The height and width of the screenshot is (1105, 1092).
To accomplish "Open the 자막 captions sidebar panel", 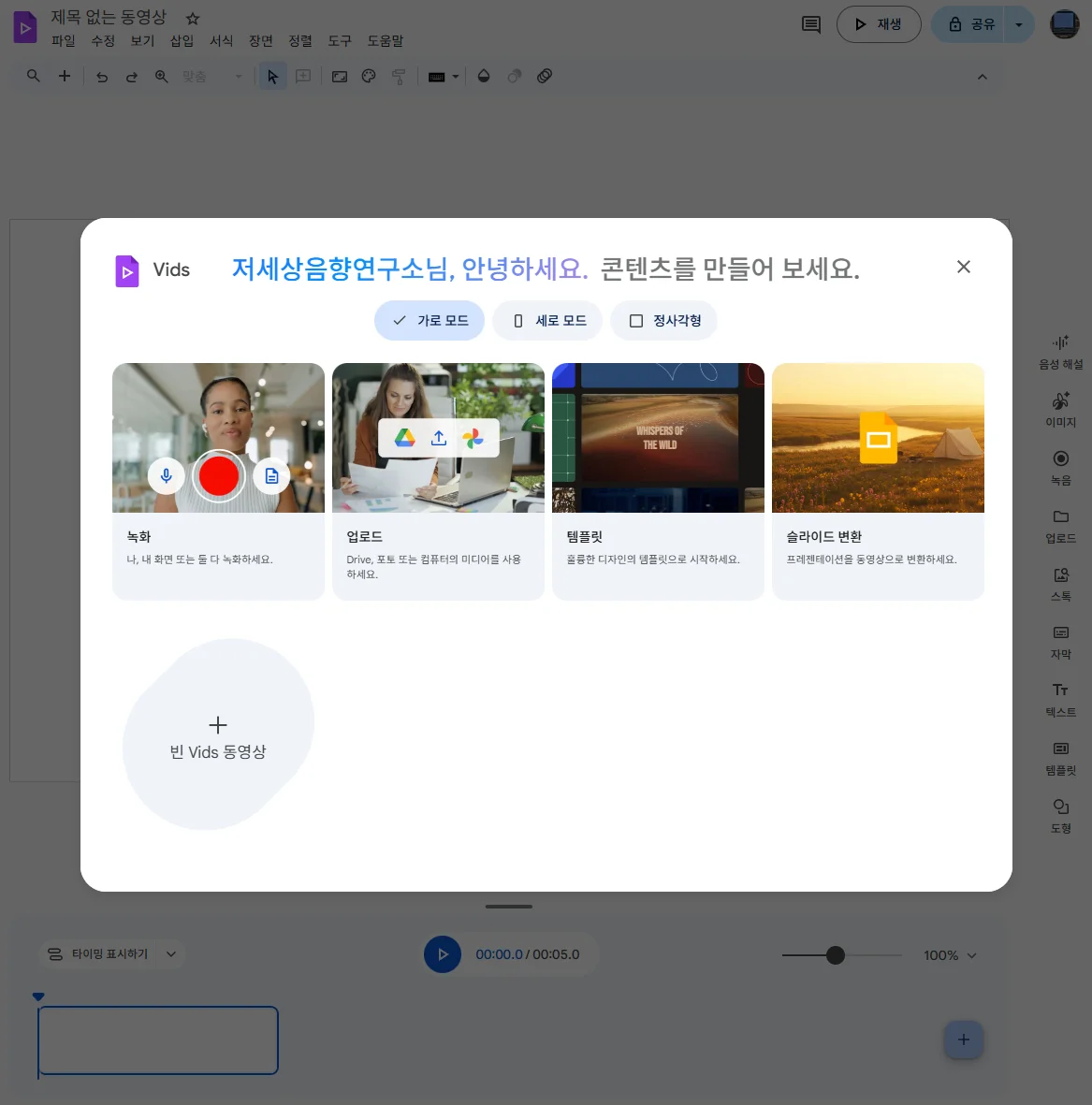I will 1060,641.
